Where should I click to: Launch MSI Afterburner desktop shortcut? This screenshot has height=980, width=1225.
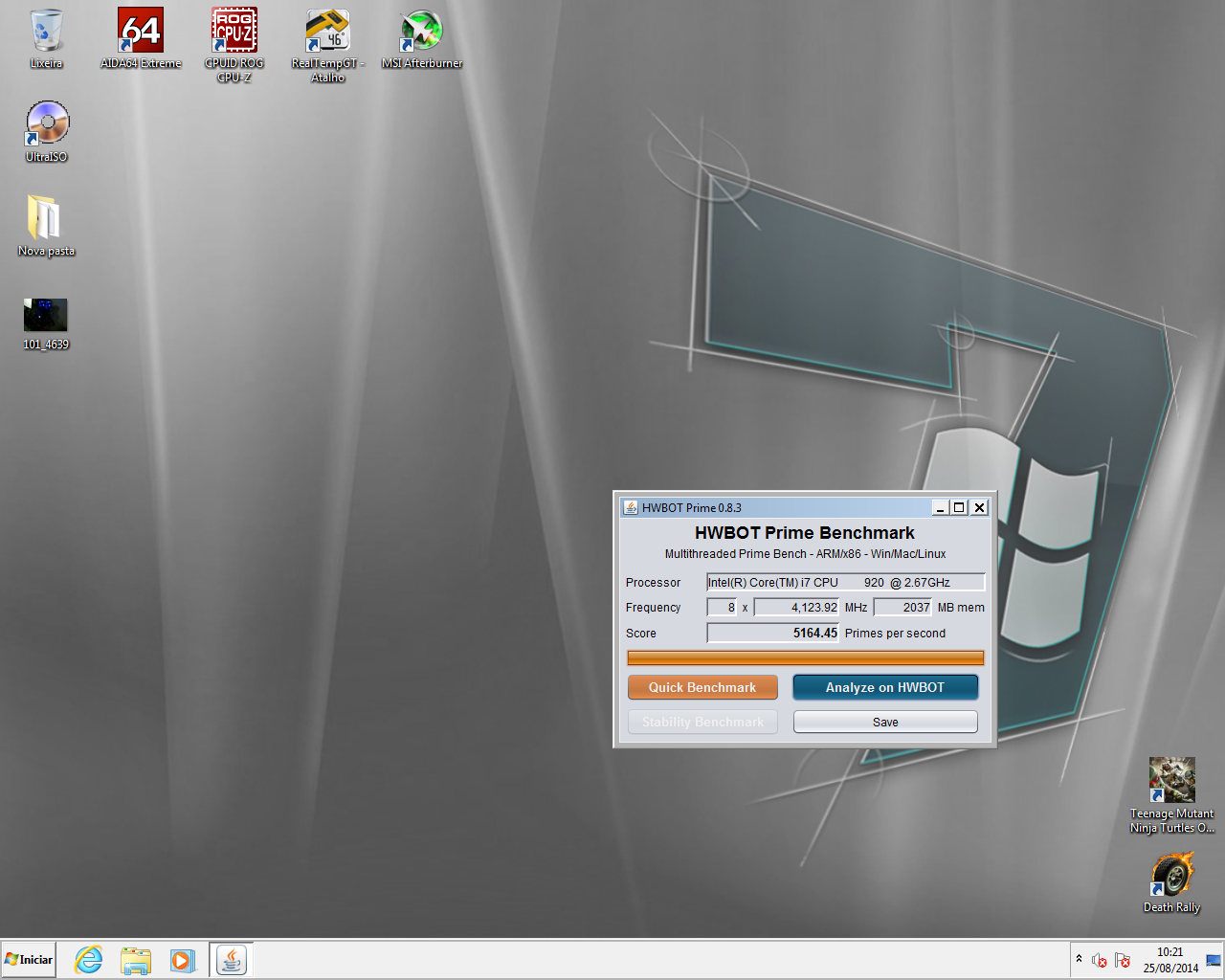[422, 39]
